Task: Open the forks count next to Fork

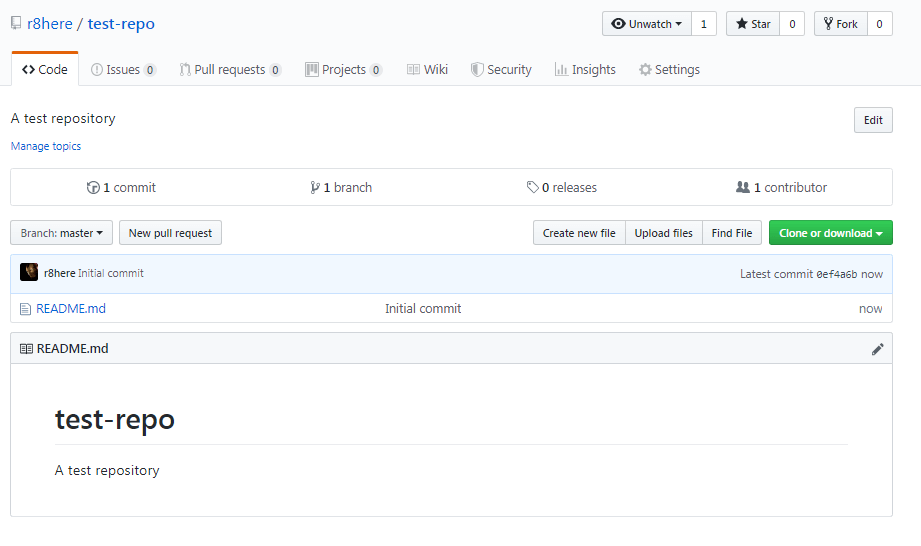Action: click(x=879, y=24)
